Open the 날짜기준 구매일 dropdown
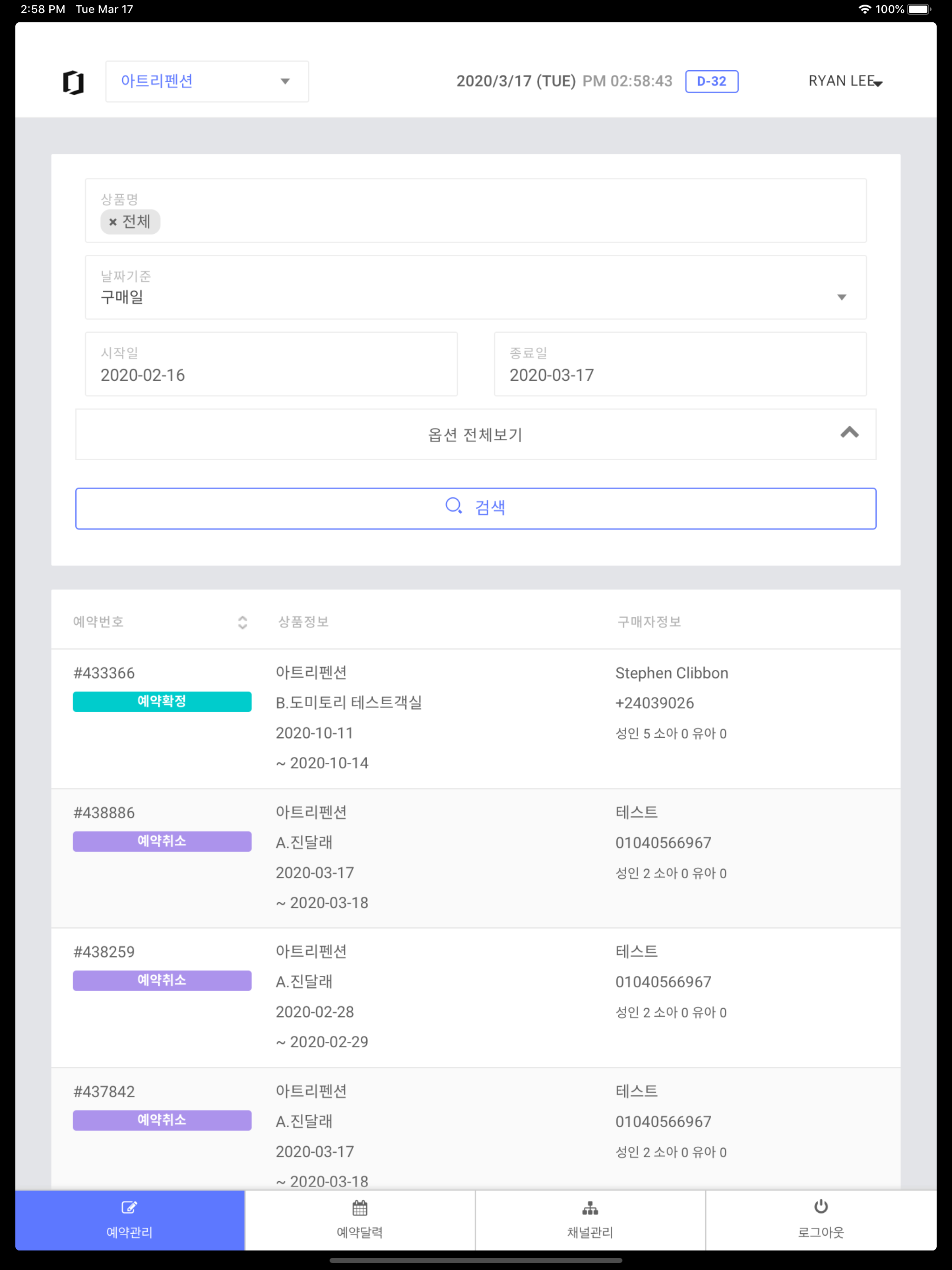 [476, 287]
